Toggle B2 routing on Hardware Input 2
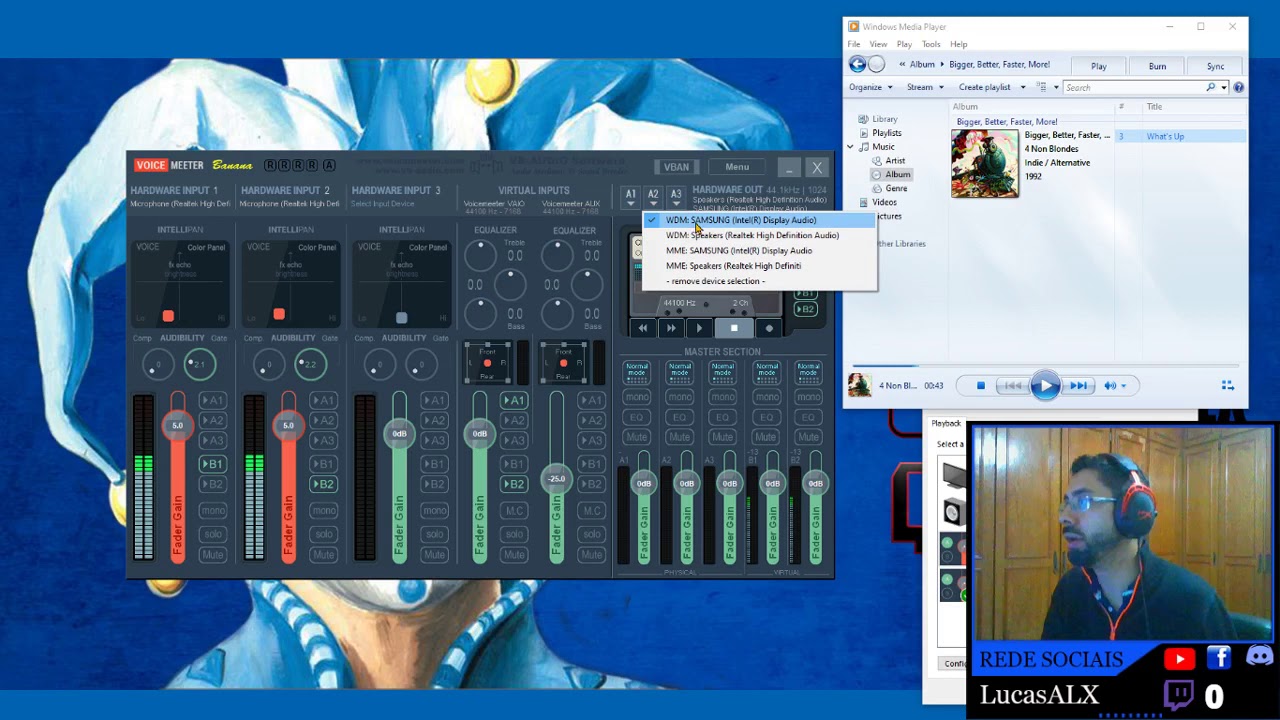1280x720 pixels. 323,485
